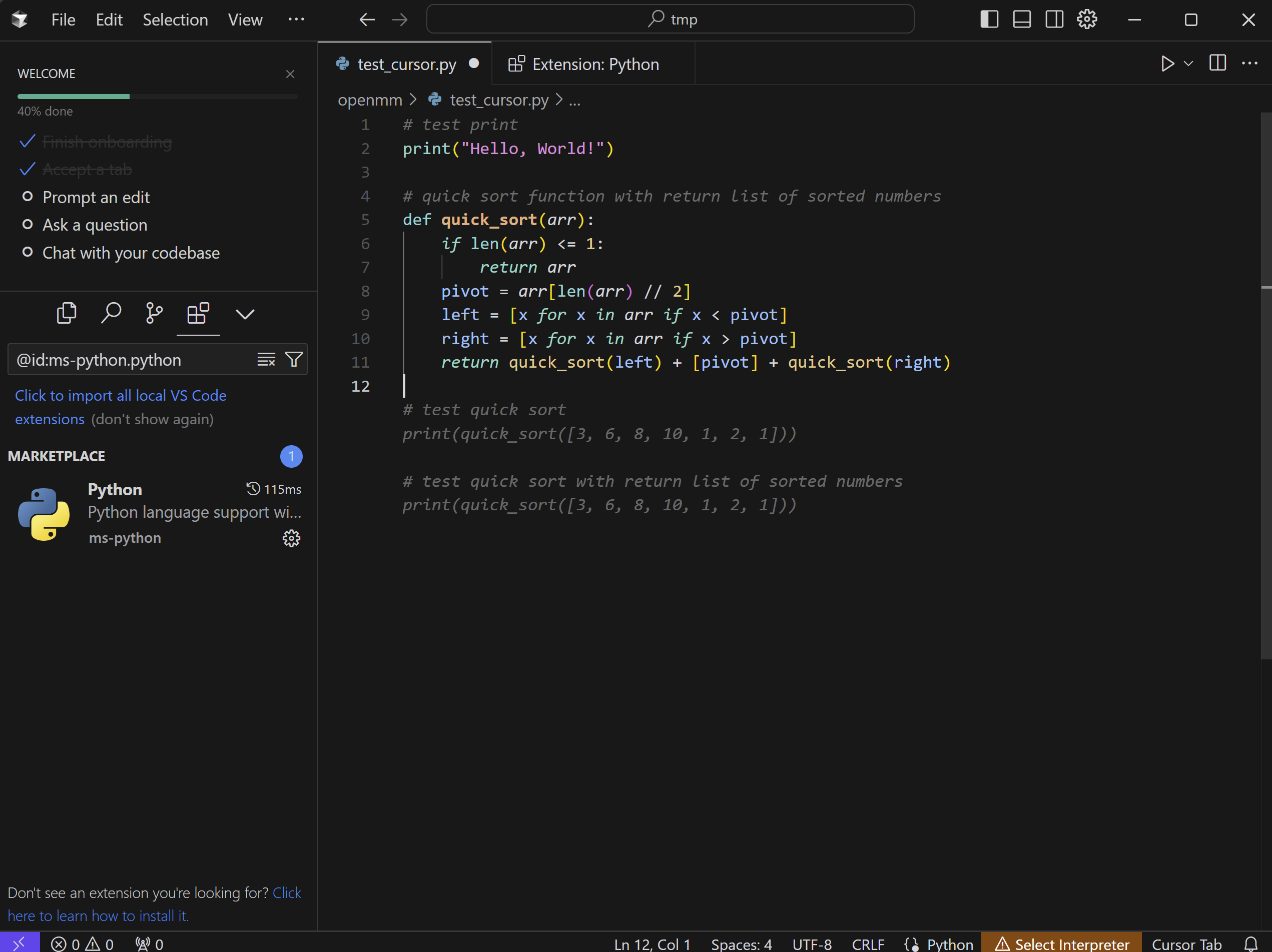Open the Explorer files view icon
Screen dimensions: 1272x952
(67, 313)
